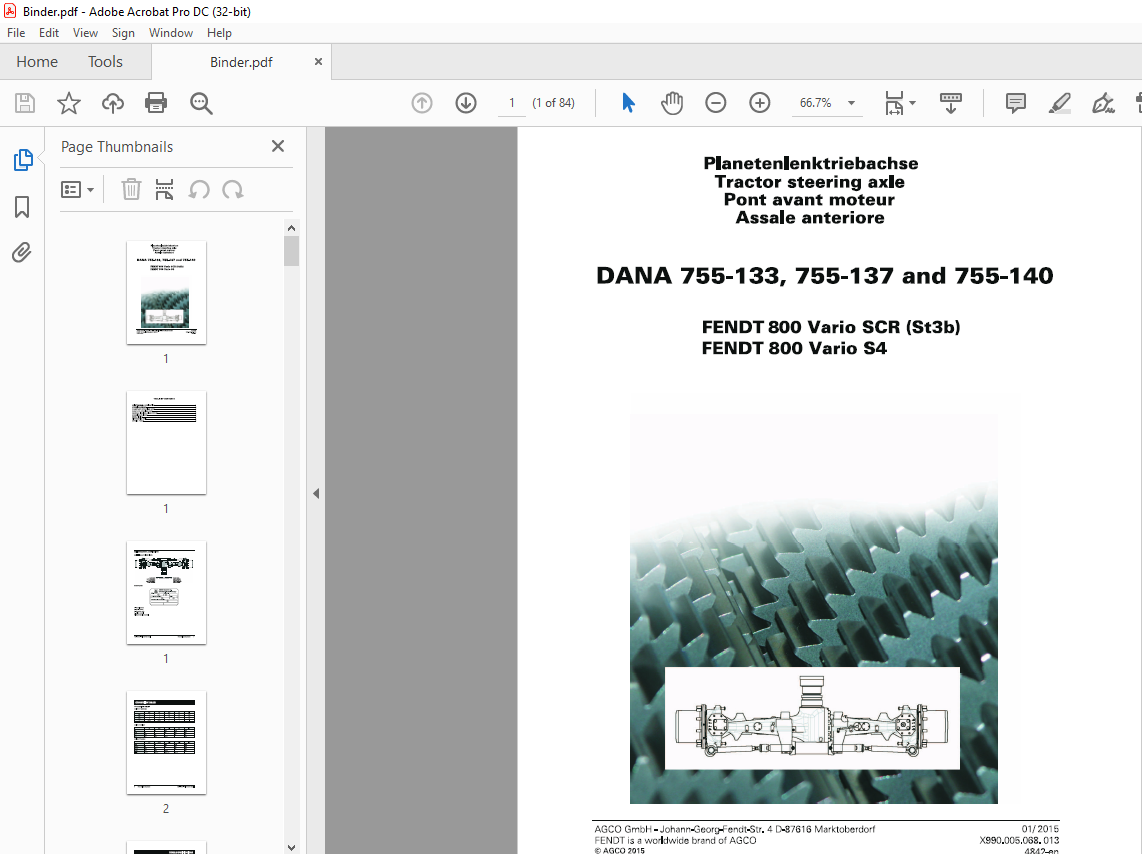Click the 'X990.005.068.013' document number
The width and height of the screenshot is (1142, 854).
coord(1019,840)
